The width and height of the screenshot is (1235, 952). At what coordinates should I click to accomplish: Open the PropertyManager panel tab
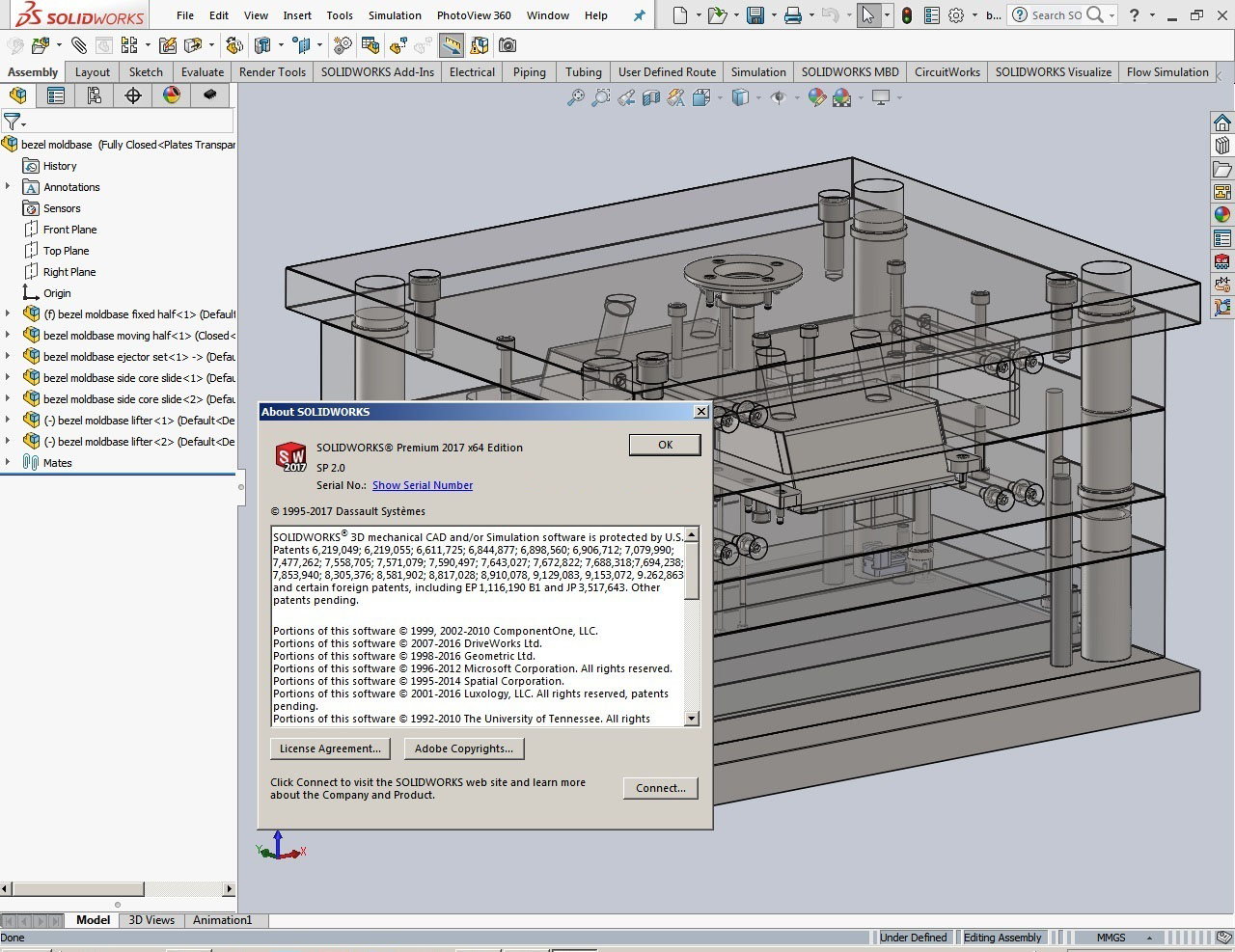point(56,95)
